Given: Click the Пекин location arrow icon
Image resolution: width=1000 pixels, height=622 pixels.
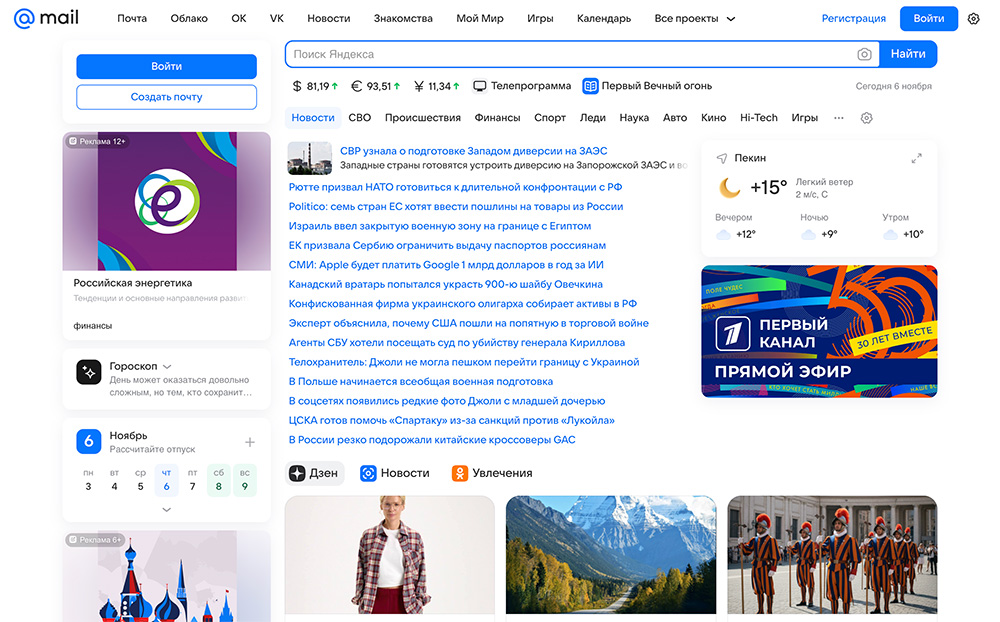Looking at the screenshot, I should point(722,158).
